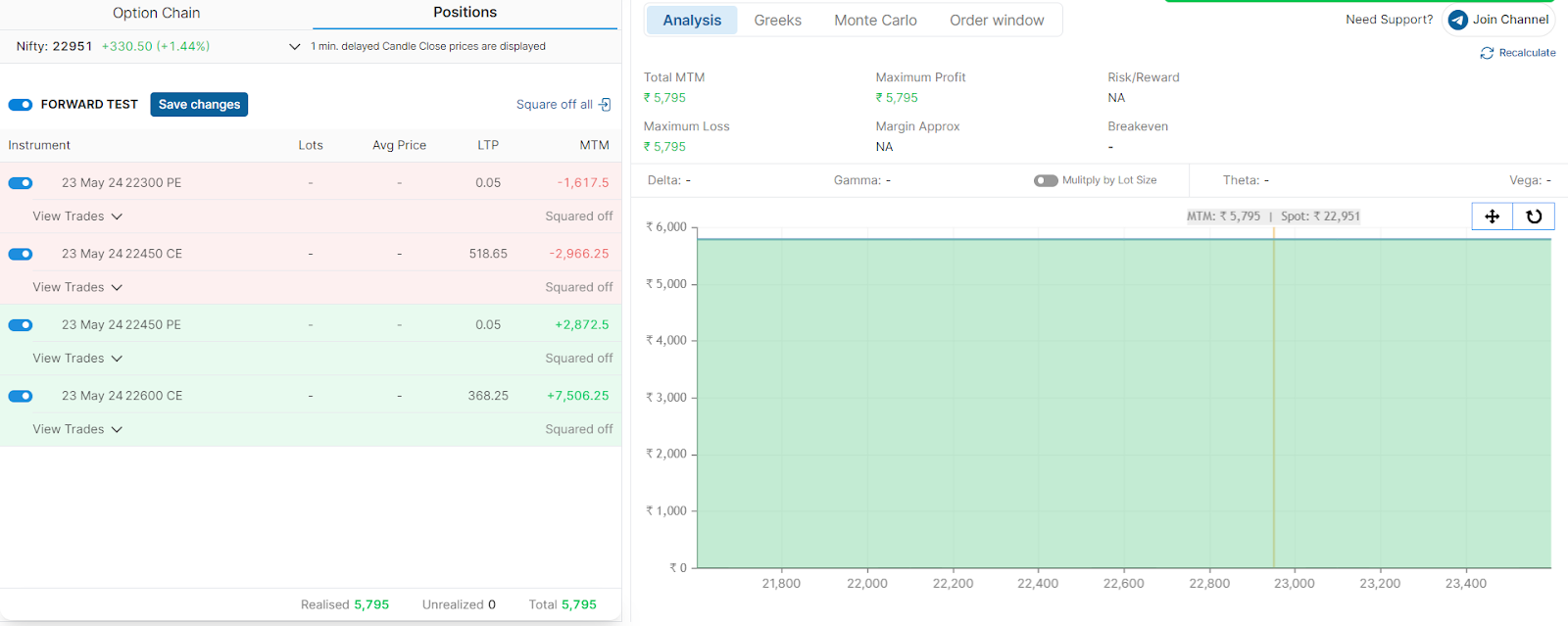
Task: Open the Monte Carlo tab
Action: 875,20
